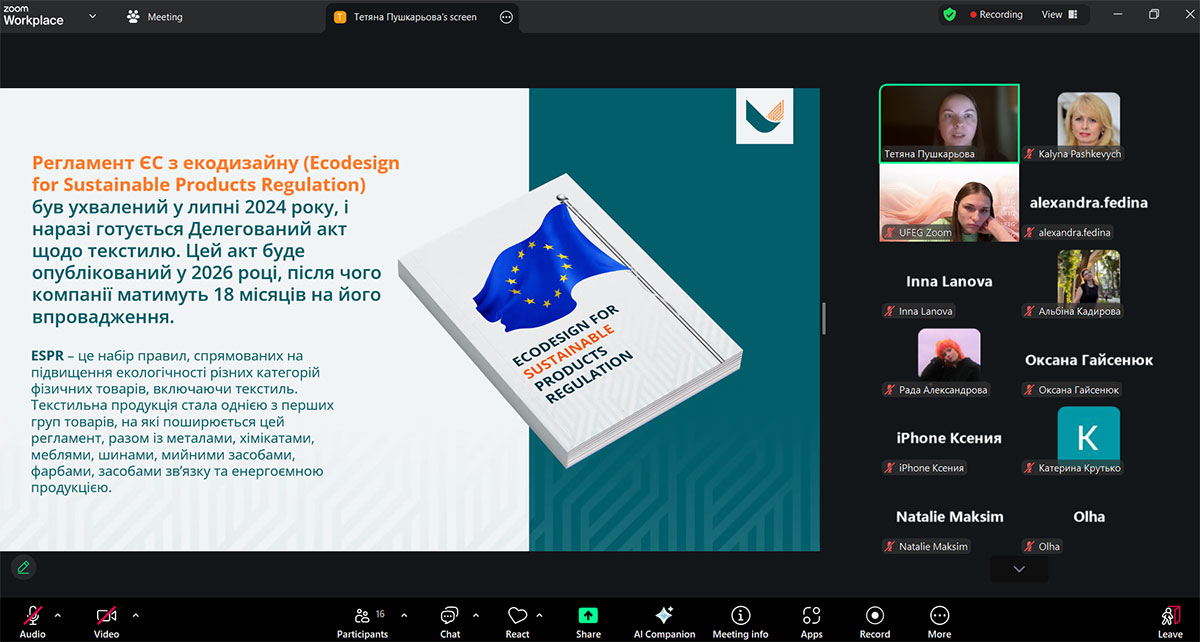The image size is (1200, 642).
Task: Open Meeting info
Action: [740, 621]
